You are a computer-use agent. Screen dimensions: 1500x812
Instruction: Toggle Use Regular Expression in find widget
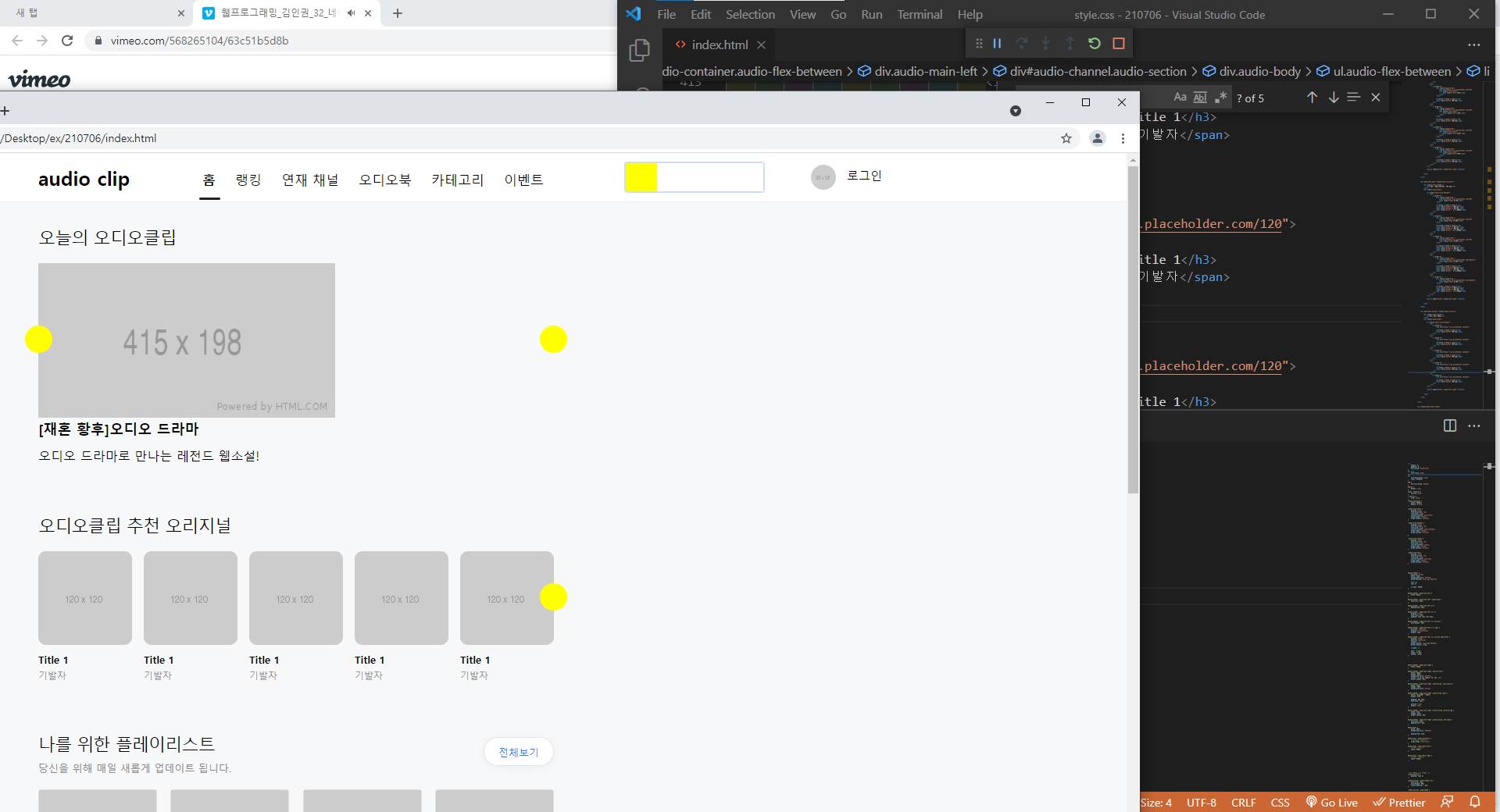click(x=1220, y=98)
